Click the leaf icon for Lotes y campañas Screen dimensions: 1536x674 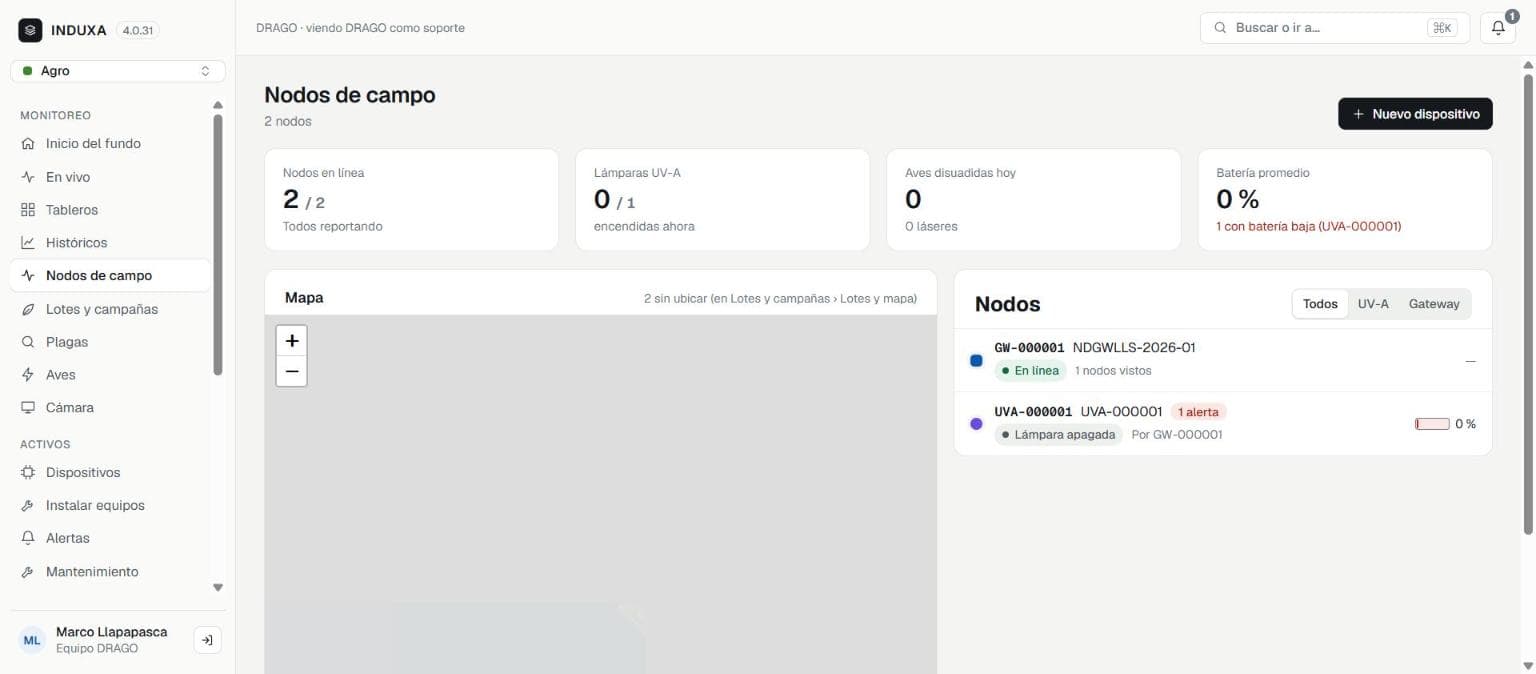[x=28, y=309]
